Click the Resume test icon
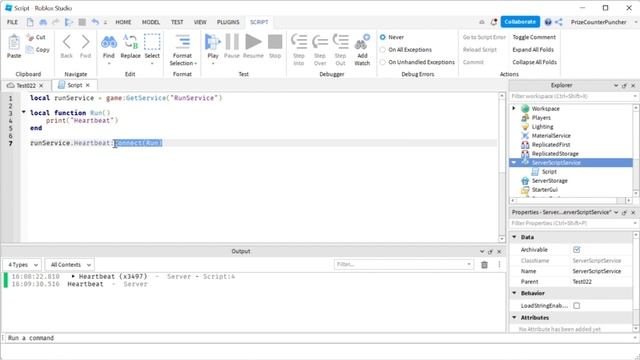Viewport: 640px width, 360px height. (253, 42)
